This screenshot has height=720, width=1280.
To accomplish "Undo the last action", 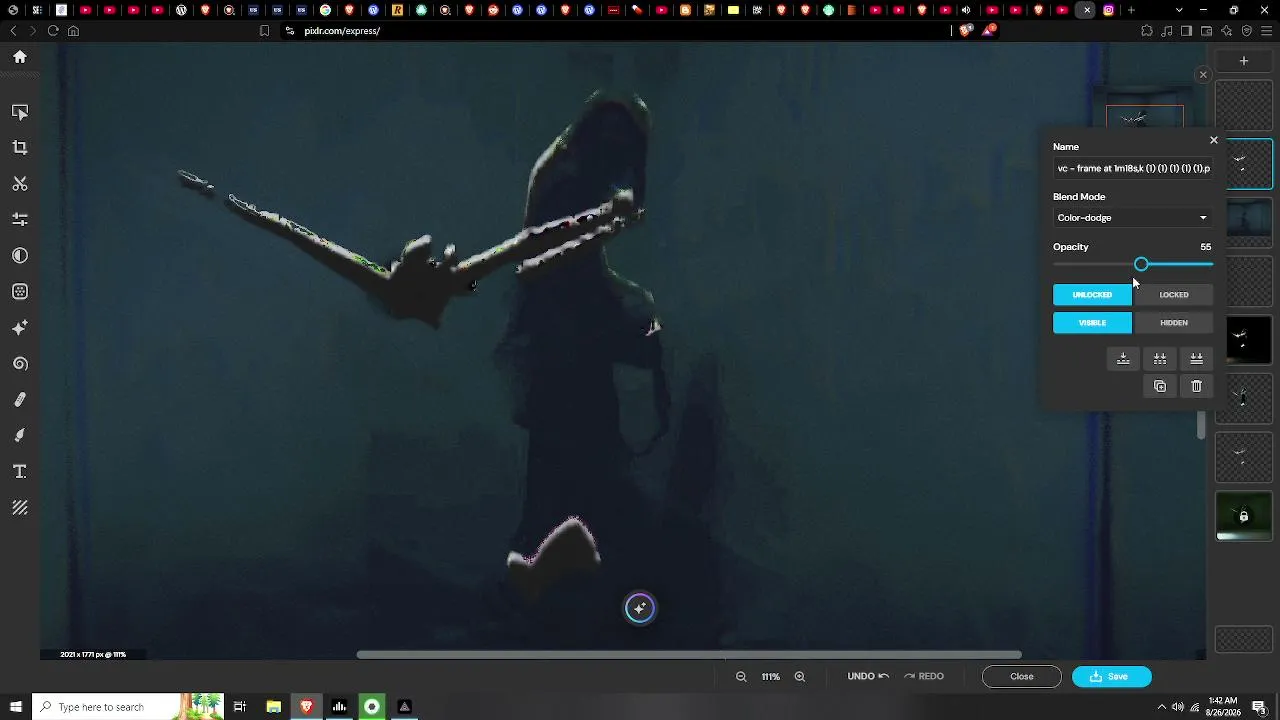I will point(868,677).
